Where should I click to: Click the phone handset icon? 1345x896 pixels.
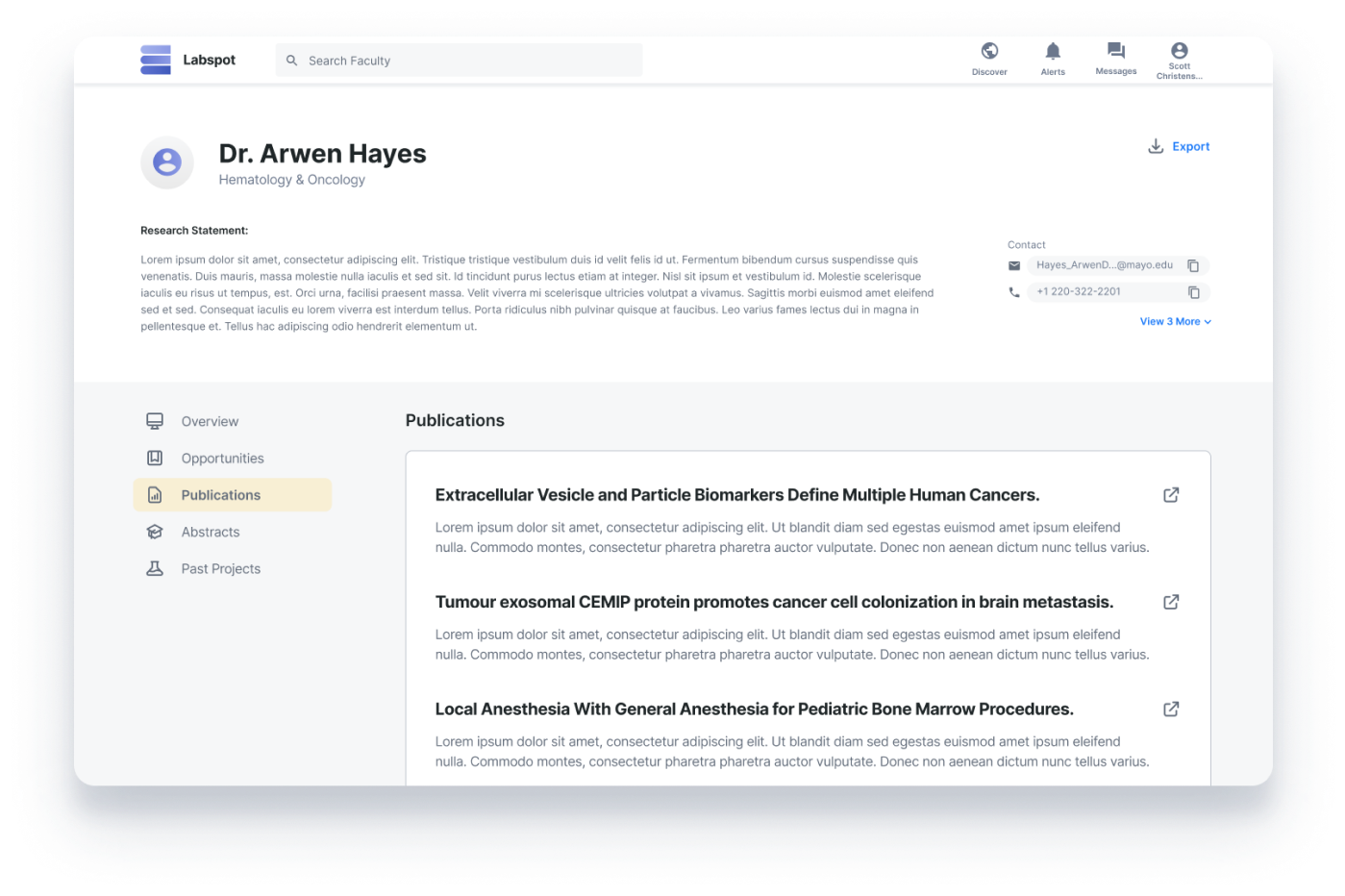[1014, 292]
